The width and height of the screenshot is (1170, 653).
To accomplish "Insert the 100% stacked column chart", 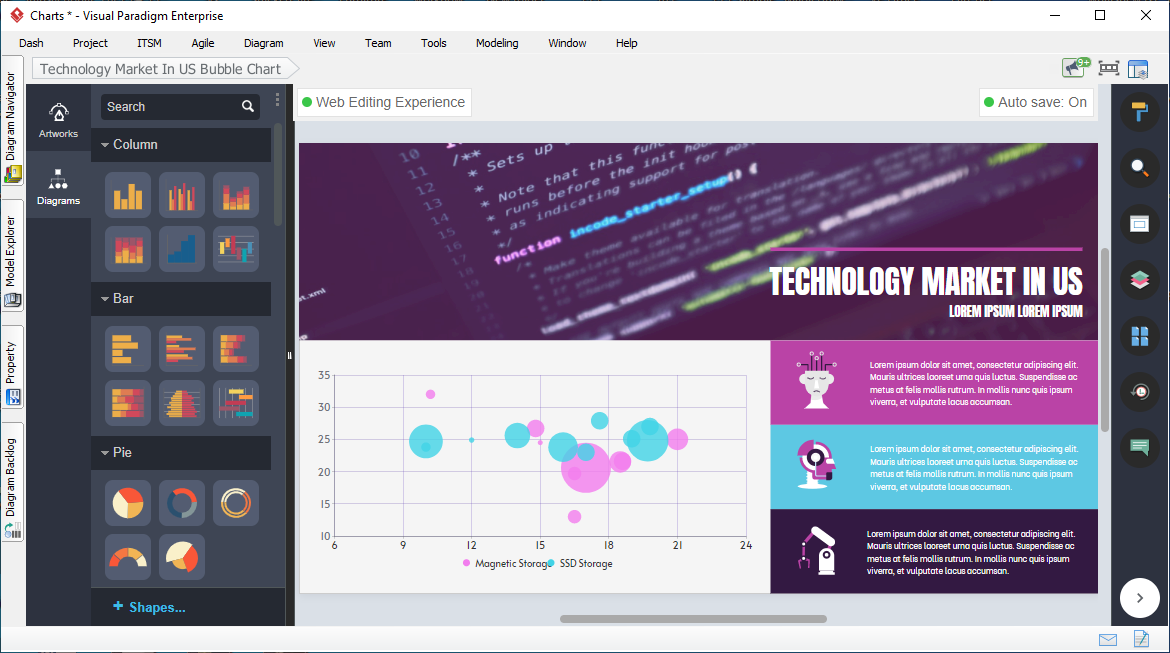I will point(128,249).
